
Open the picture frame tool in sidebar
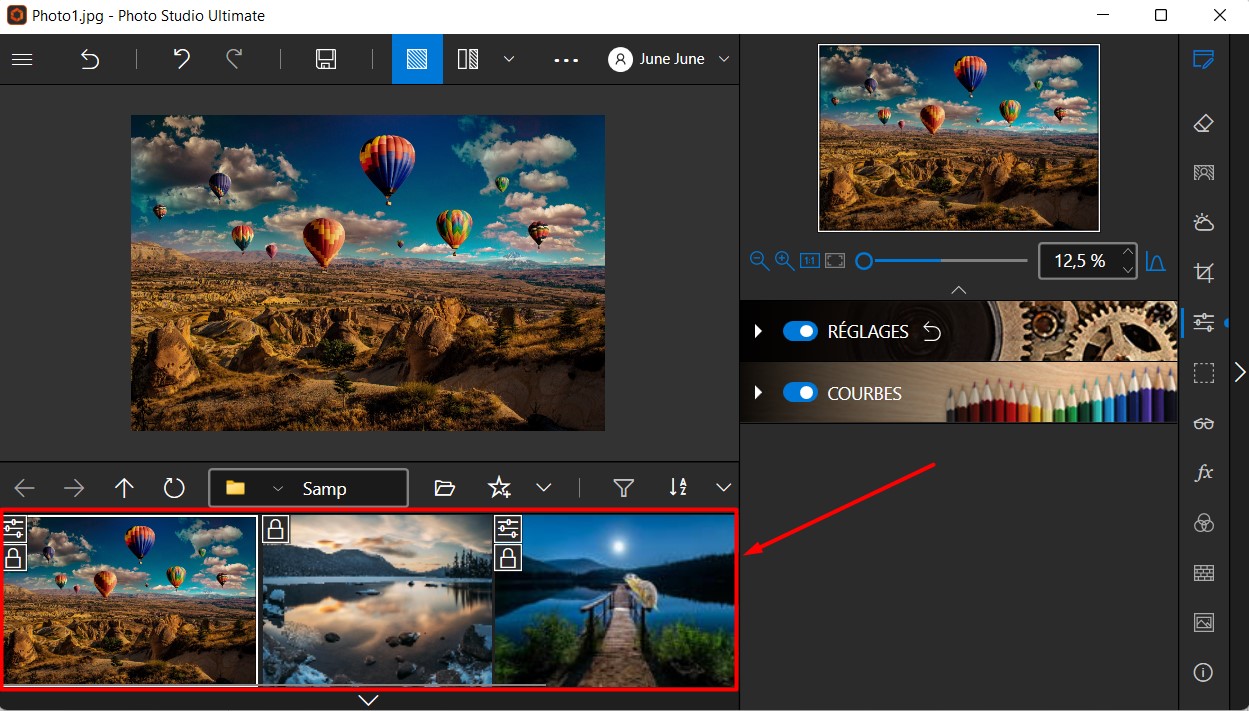pyautogui.click(x=1204, y=622)
